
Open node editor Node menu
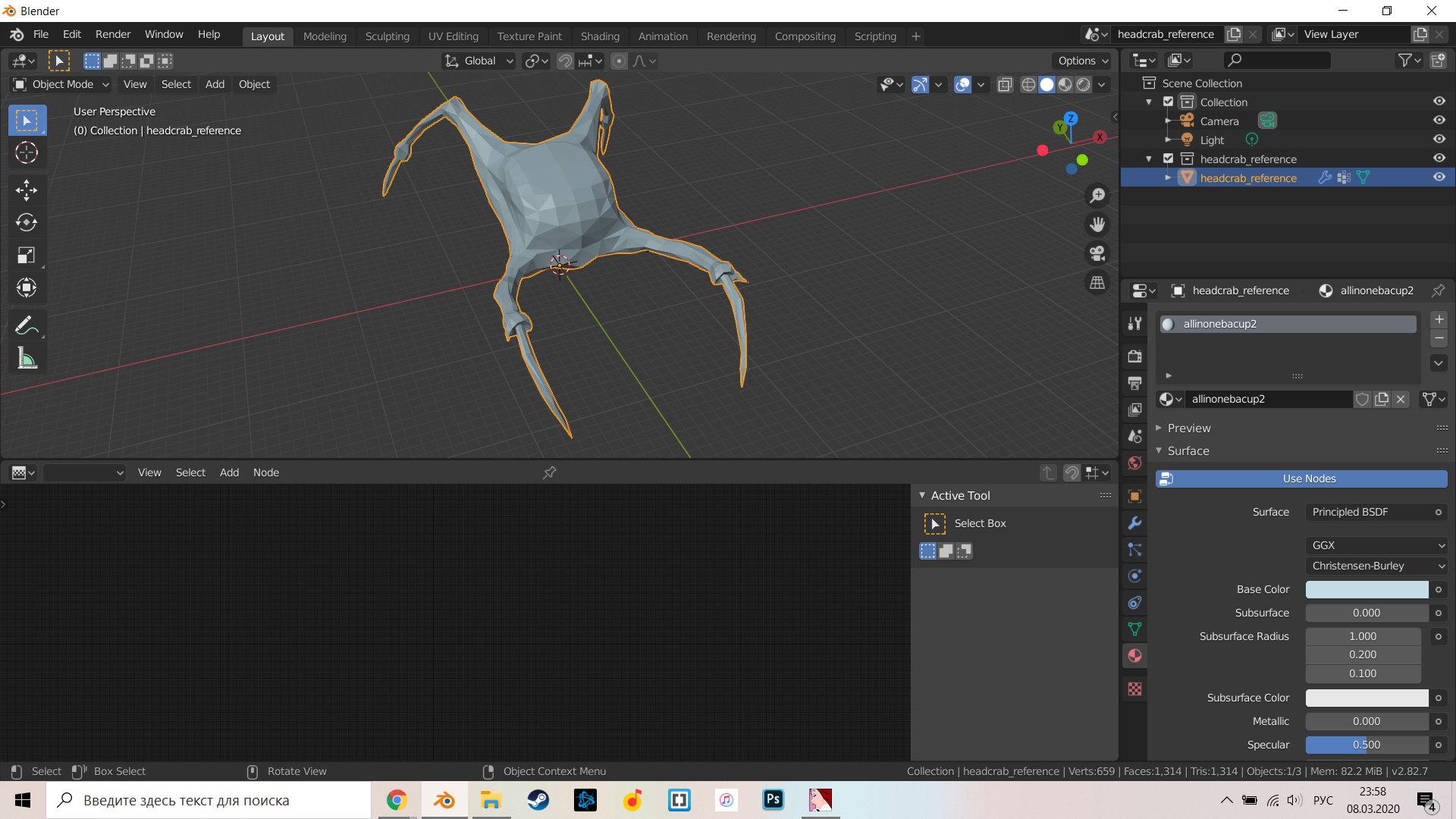[x=265, y=472]
